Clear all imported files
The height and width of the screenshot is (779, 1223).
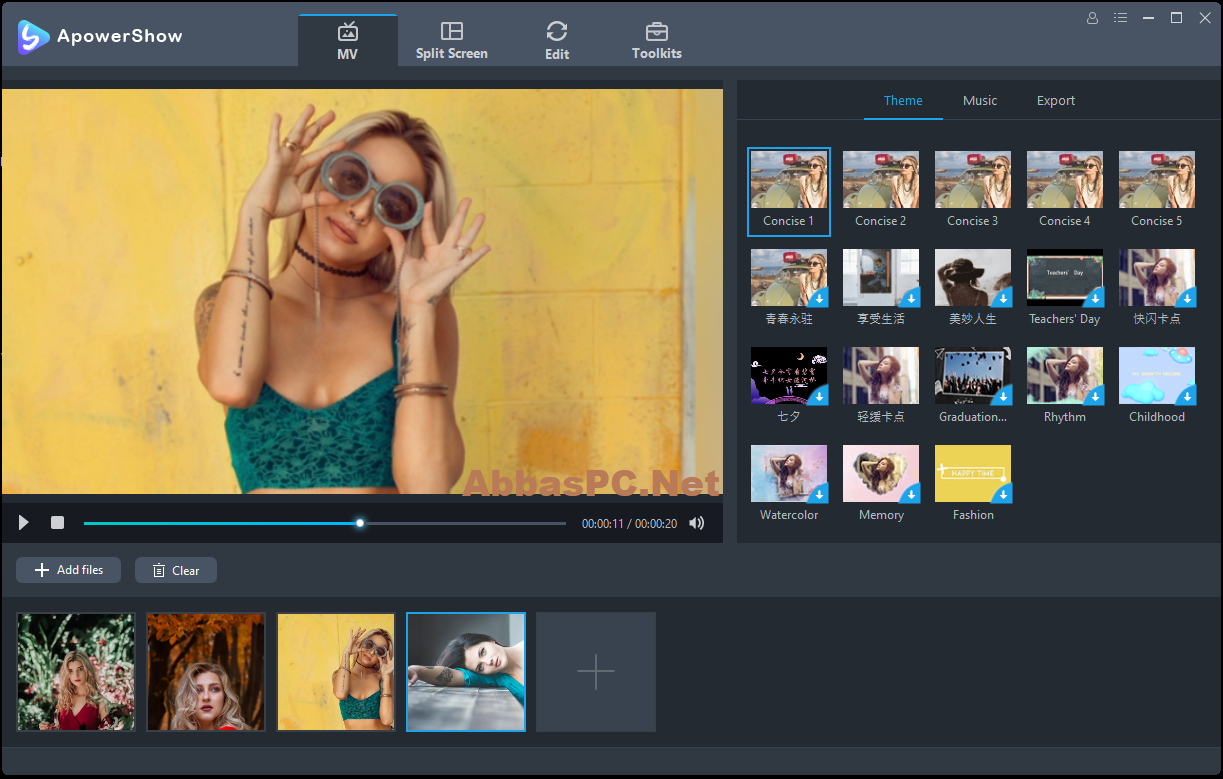tap(176, 570)
